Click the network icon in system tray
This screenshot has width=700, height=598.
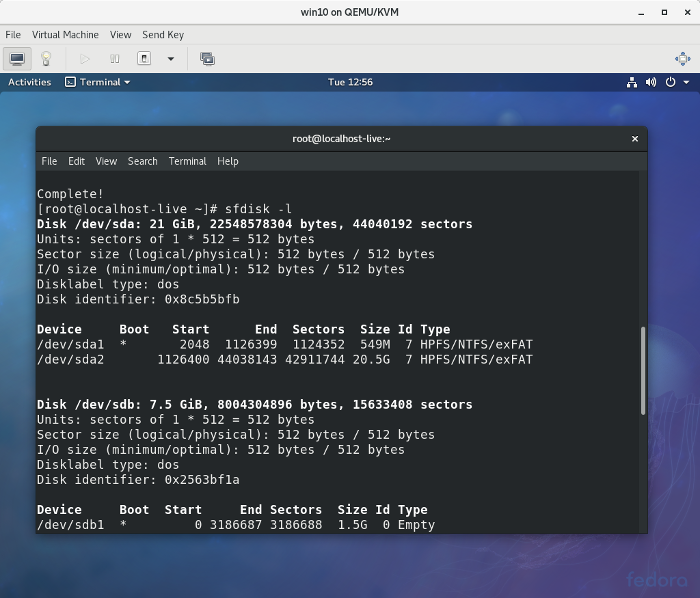[x=632, y=82]
